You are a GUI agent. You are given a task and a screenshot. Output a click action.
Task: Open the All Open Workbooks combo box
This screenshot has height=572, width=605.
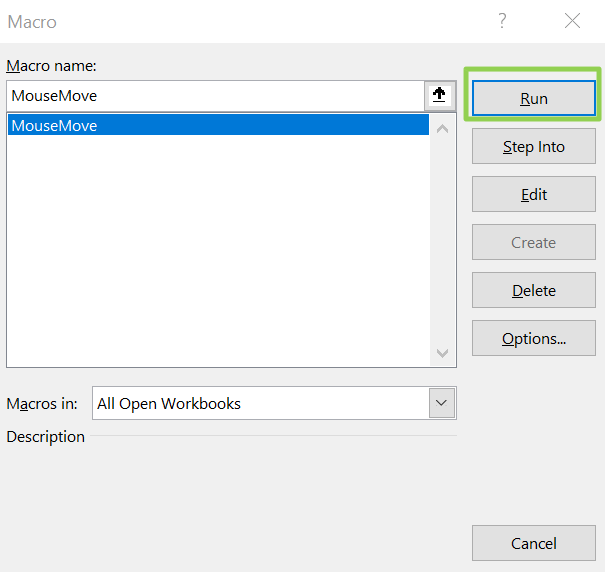coord(262,404)
